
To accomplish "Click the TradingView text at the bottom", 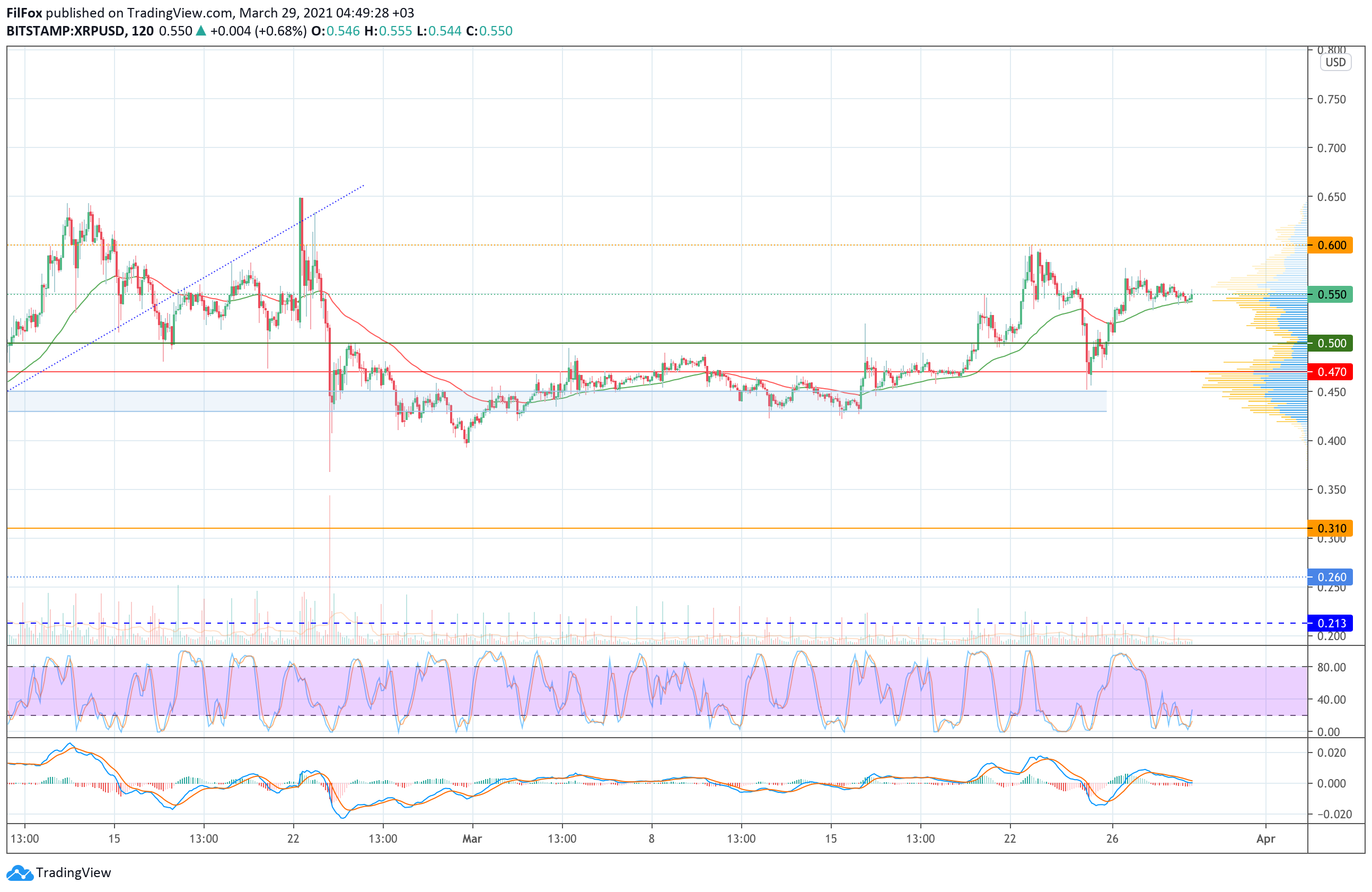I will pyautogui.click(x=73, y=873).
